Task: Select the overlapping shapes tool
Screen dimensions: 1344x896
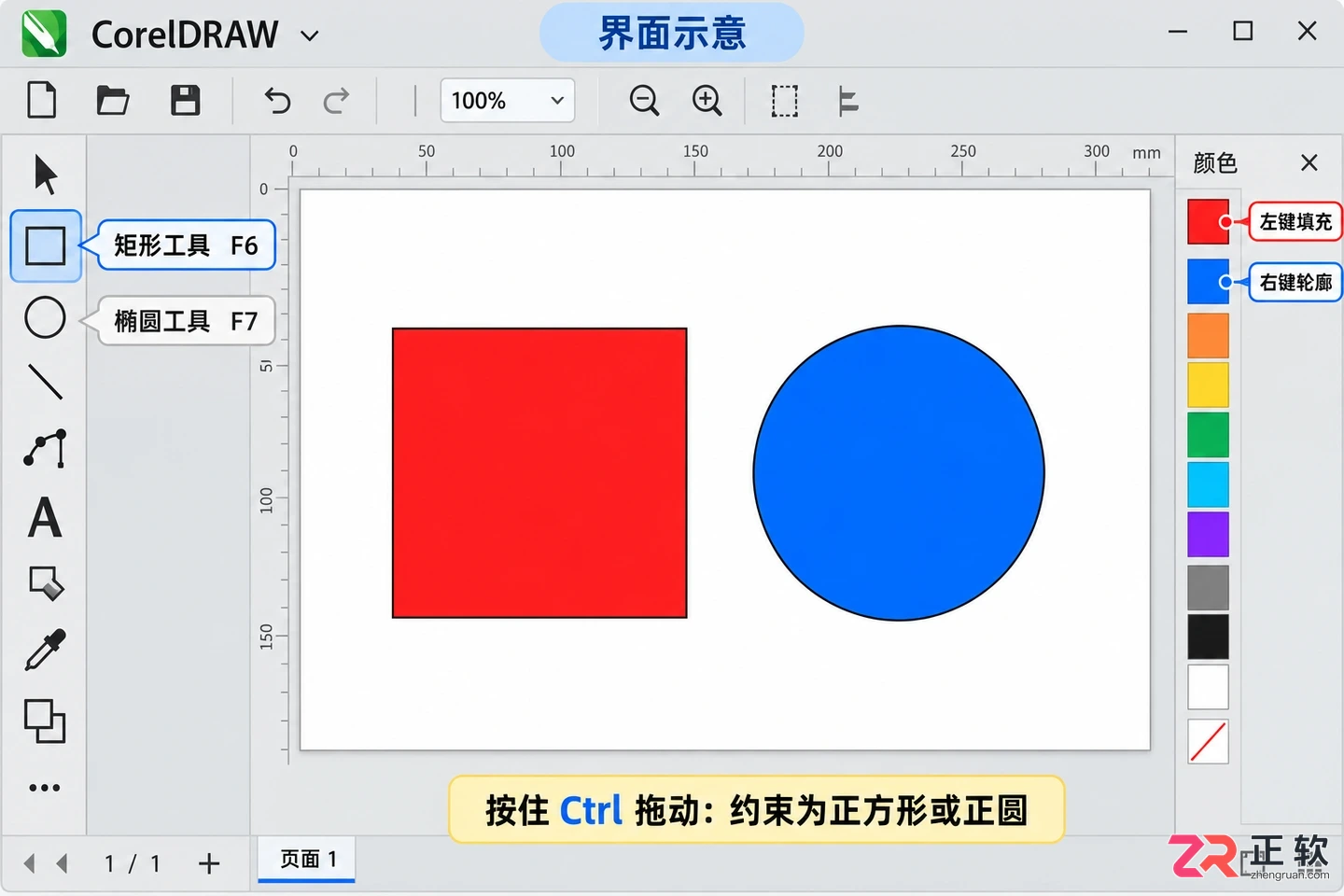Action: pyautogui.click(x=45, y=721)
